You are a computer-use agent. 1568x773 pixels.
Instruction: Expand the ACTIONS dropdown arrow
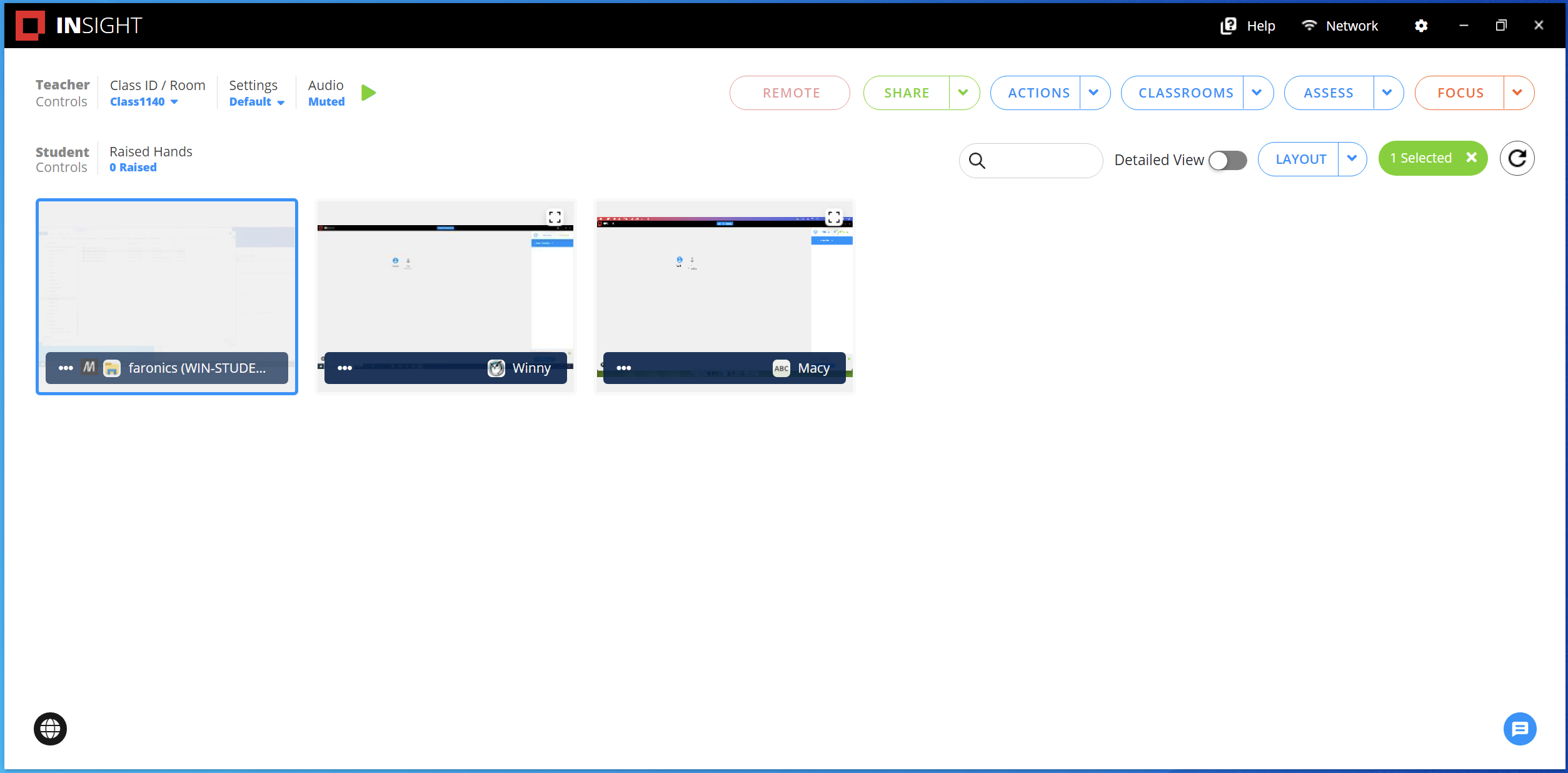pyautogui.click(x=1093, y=93)
